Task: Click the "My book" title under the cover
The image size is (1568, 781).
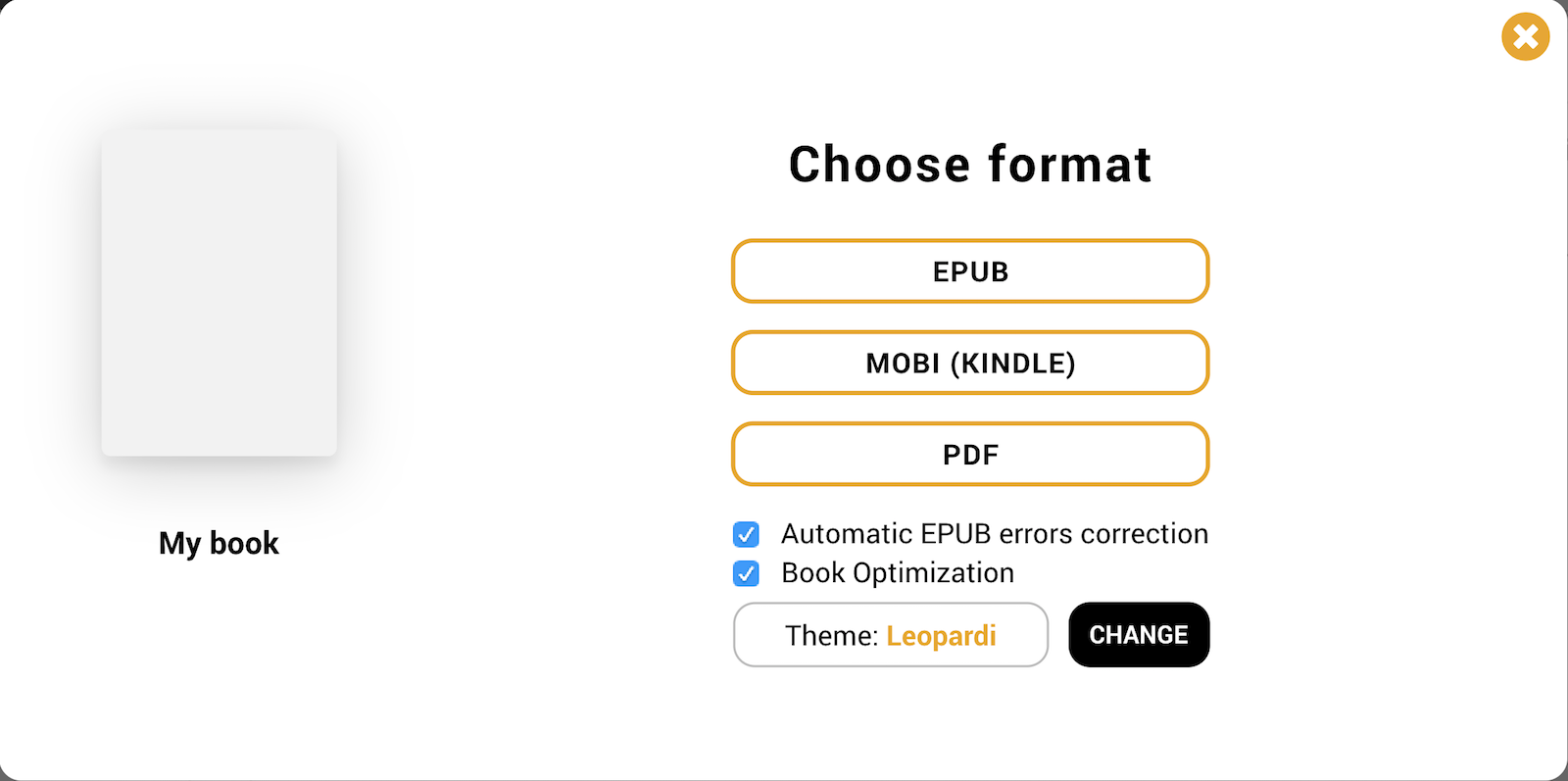Action: point(219,543)
